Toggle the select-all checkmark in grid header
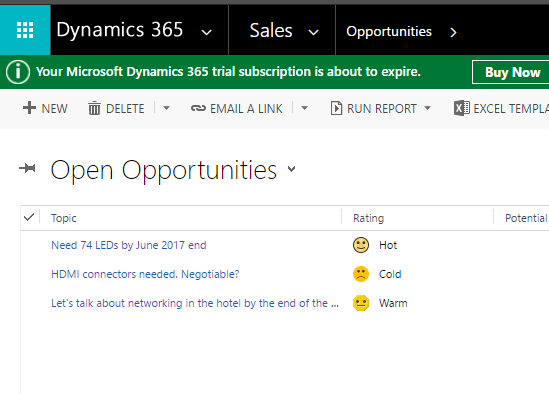 pos(29,217)
